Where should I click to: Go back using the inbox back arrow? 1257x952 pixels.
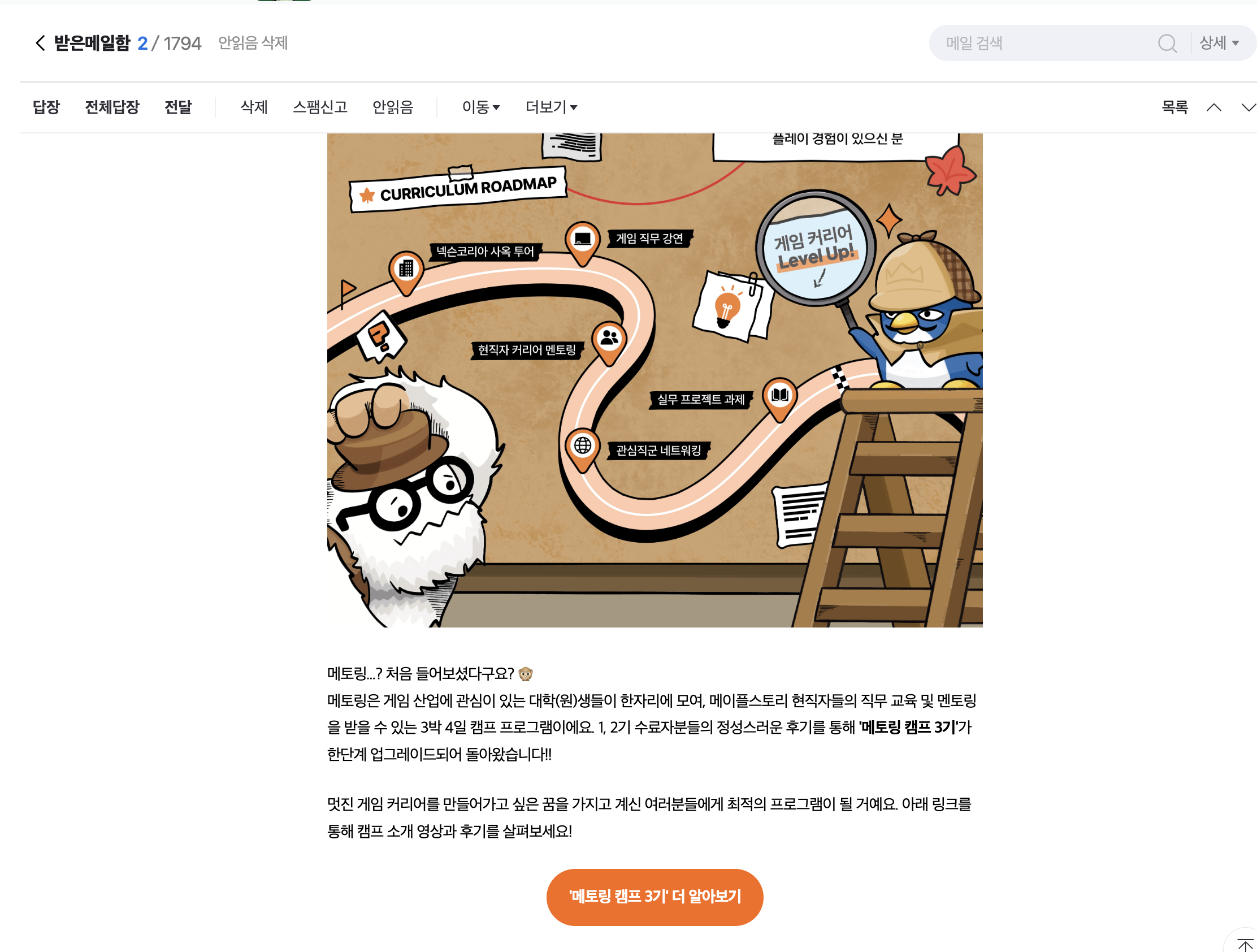(x=40, y=43)
